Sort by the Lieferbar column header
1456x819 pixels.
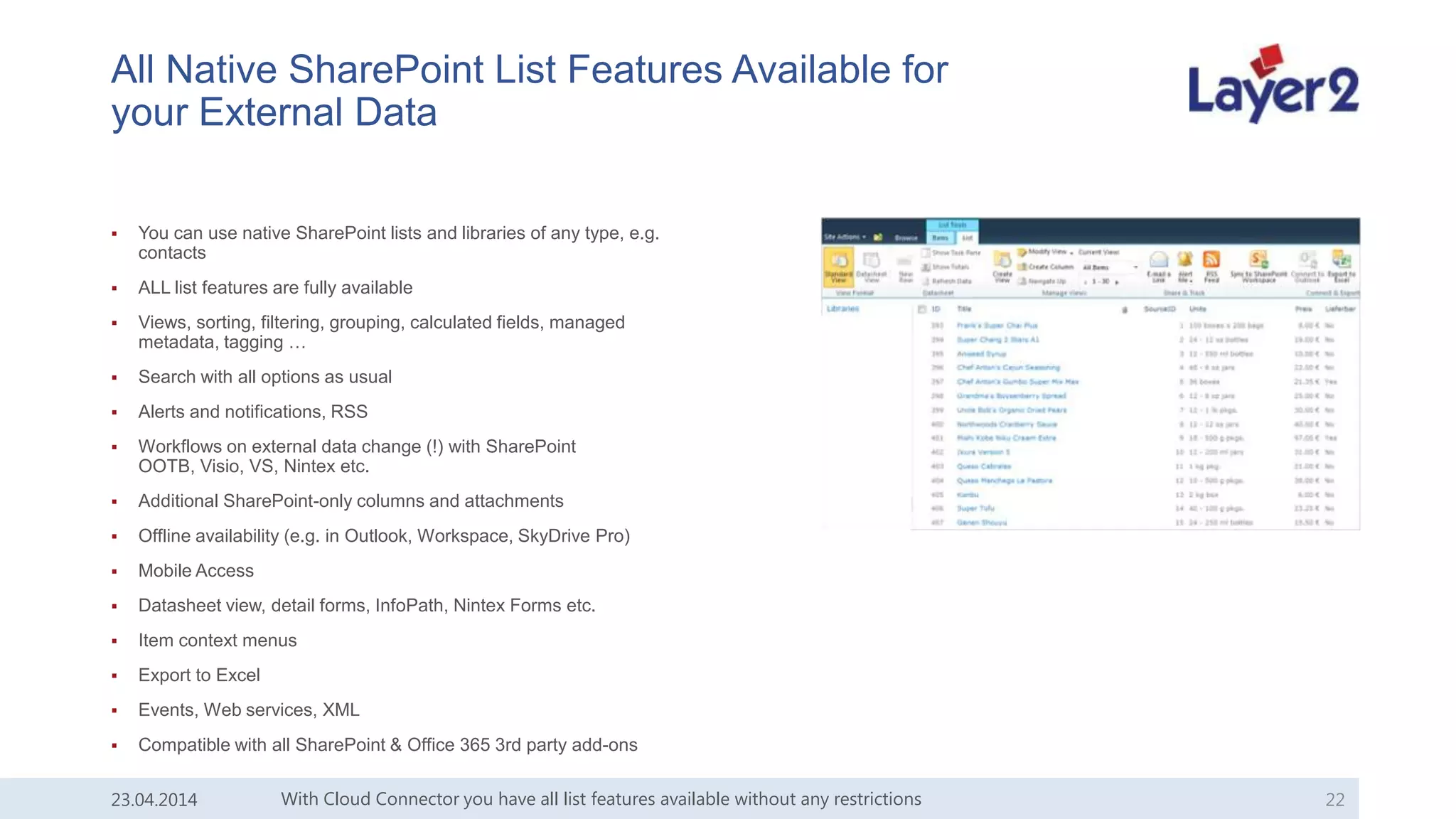[x=1340, y=309]
